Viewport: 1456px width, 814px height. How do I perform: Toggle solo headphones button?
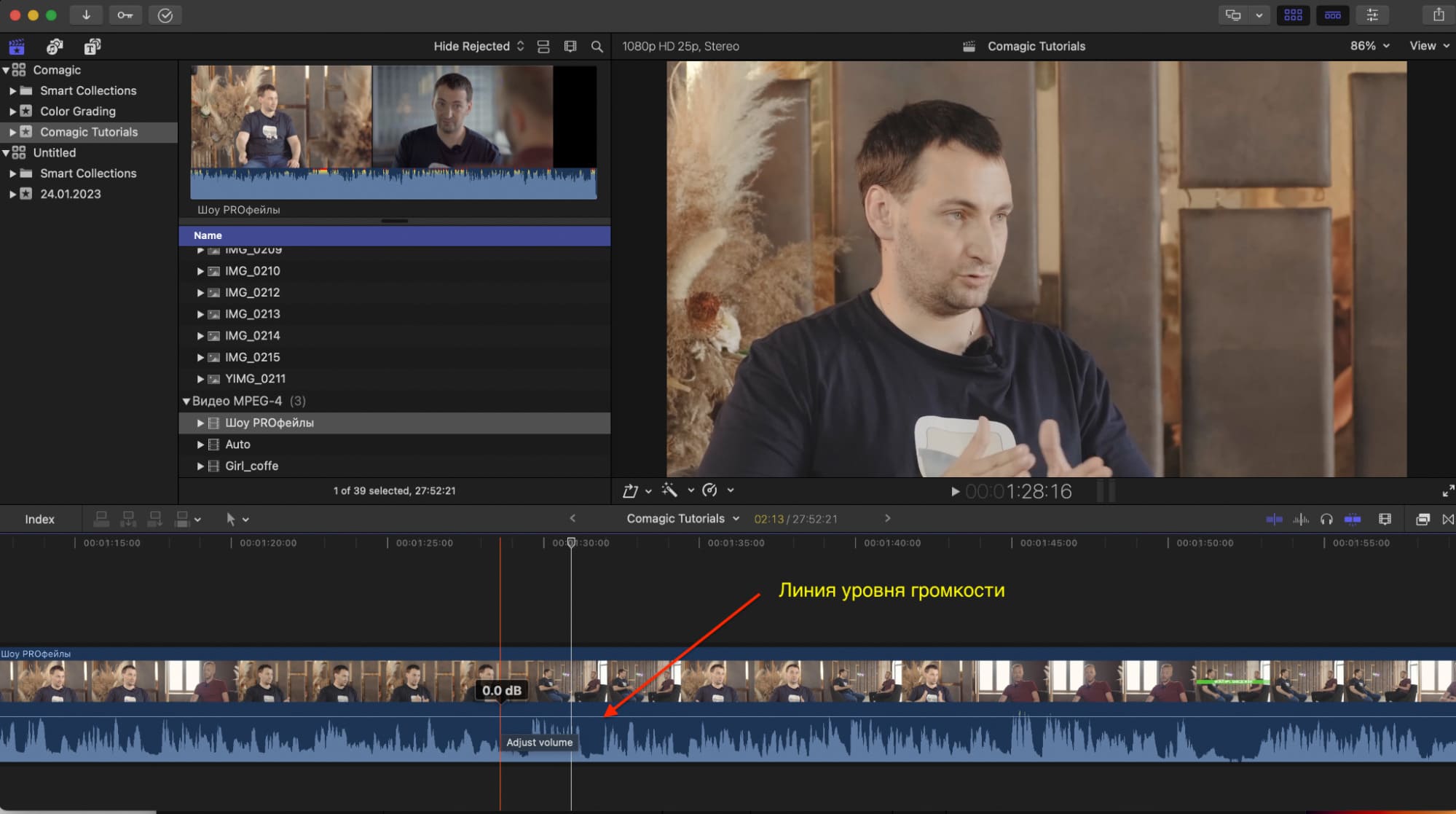(x=1326, y=519)
